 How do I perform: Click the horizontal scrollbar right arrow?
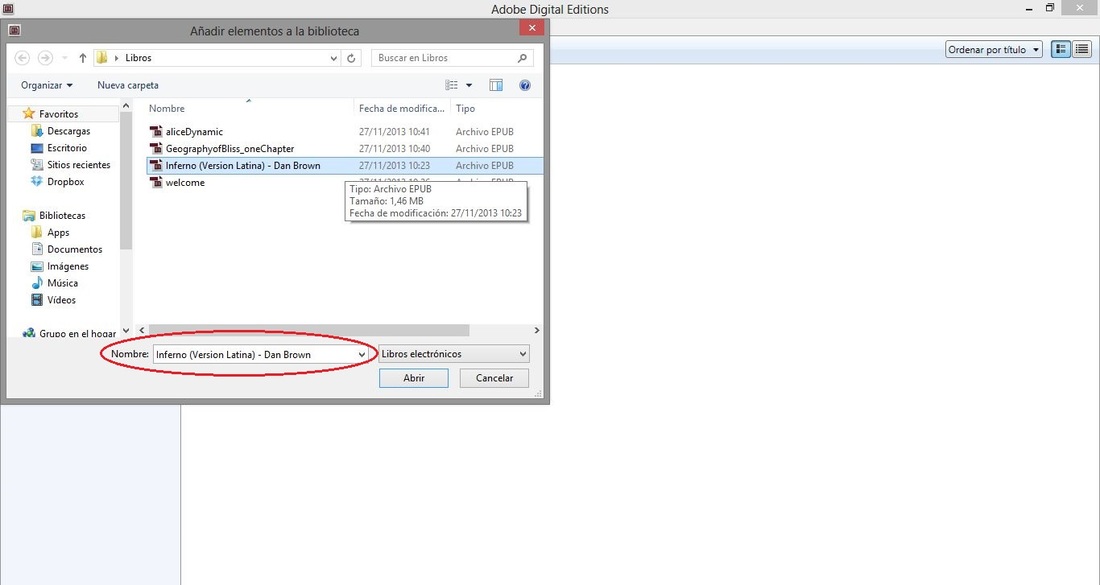(x=537, y=330)
